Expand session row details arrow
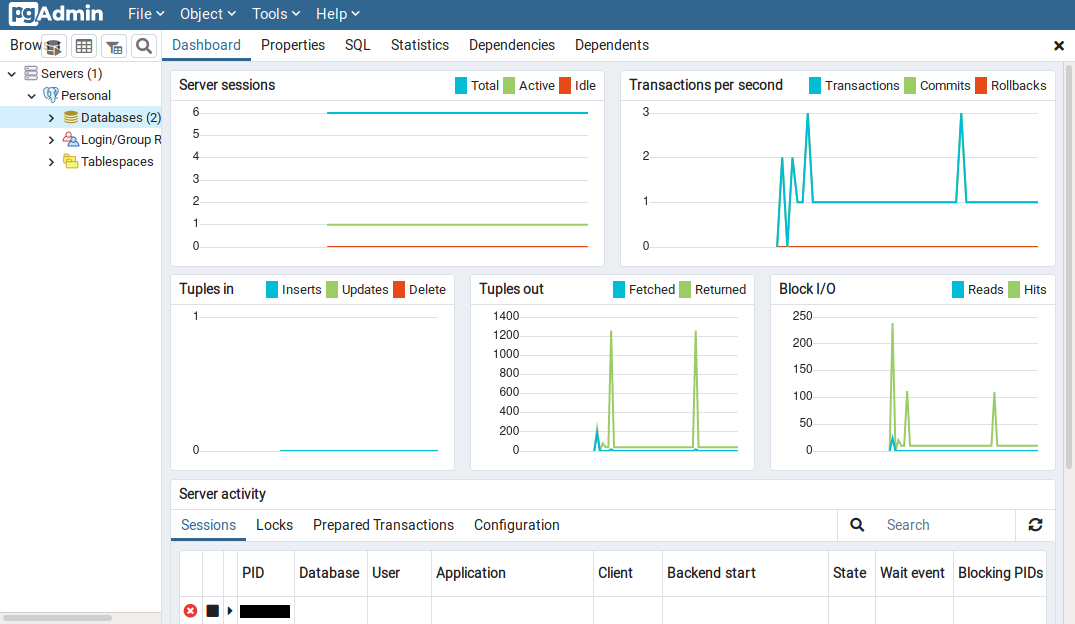The width and height of the screenshot is (1075, 624). [x=230, y=610]
